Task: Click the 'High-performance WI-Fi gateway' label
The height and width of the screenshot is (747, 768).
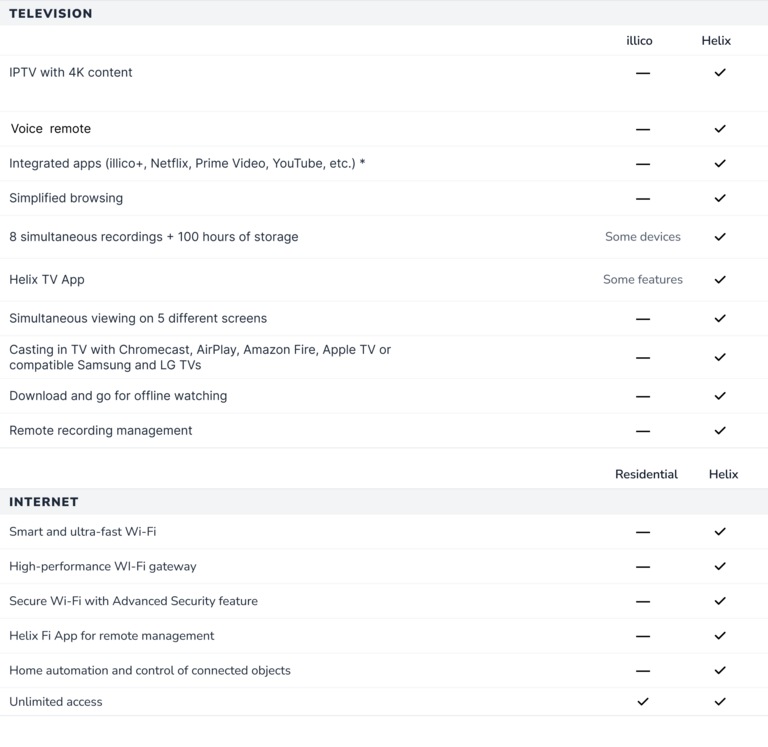Action: (x=102, y=566)
